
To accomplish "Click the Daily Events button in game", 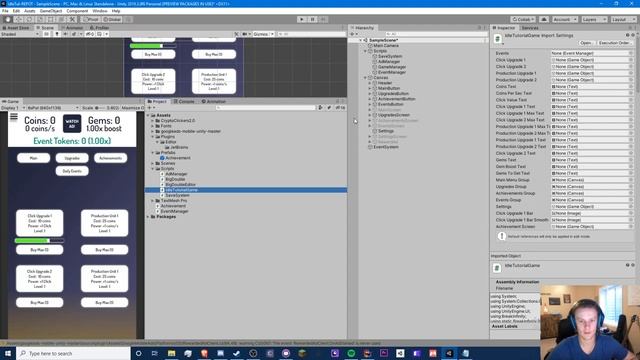I will [72, 171].
